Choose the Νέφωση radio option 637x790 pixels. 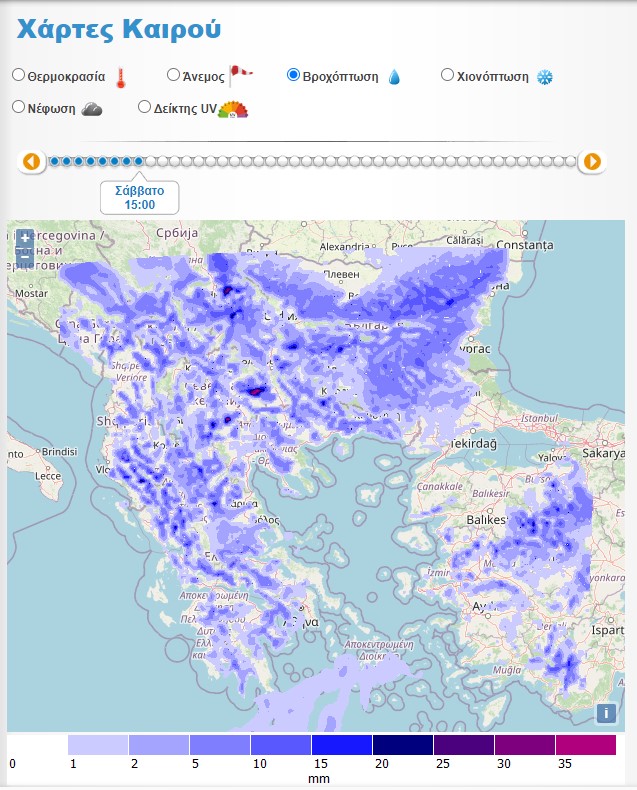[18, 106]
